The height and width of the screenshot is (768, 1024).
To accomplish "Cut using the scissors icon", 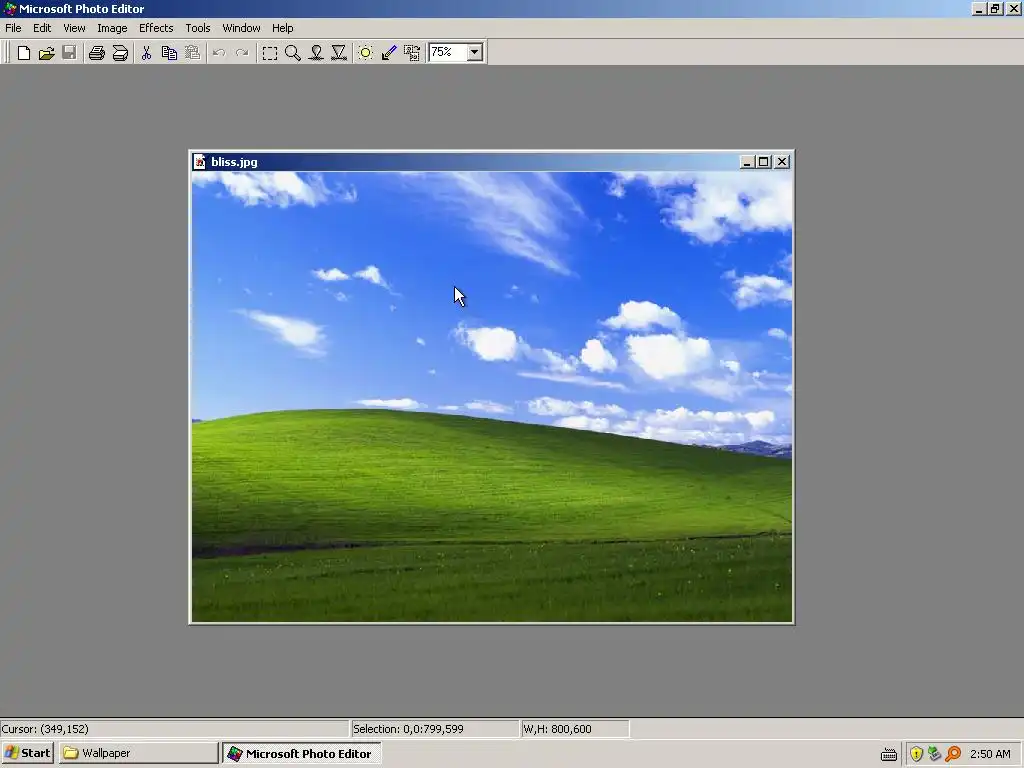I will point(146,53).
